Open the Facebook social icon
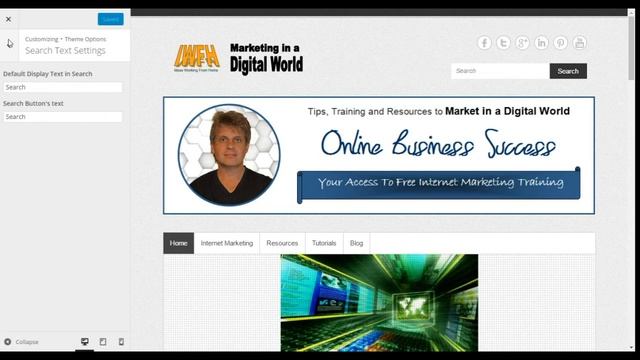Viewport: 640px width, 360px height. pyautogui.click(x=484, y=42)
